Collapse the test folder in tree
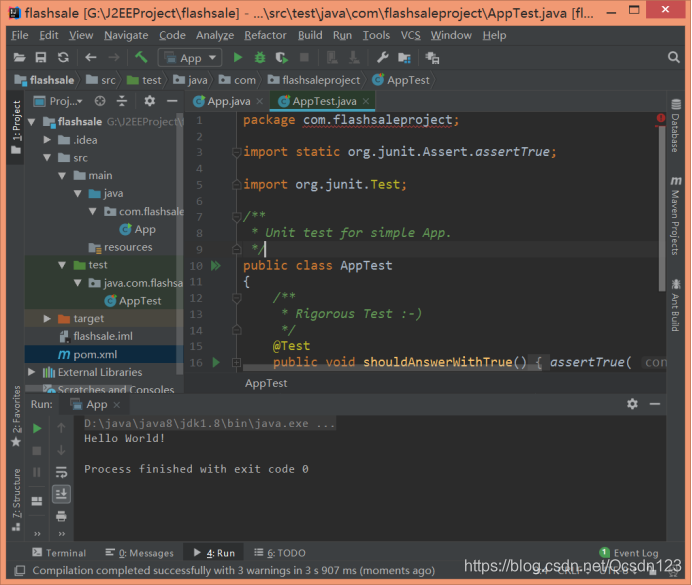Viewport: 692px width, 585px height. 62,265
